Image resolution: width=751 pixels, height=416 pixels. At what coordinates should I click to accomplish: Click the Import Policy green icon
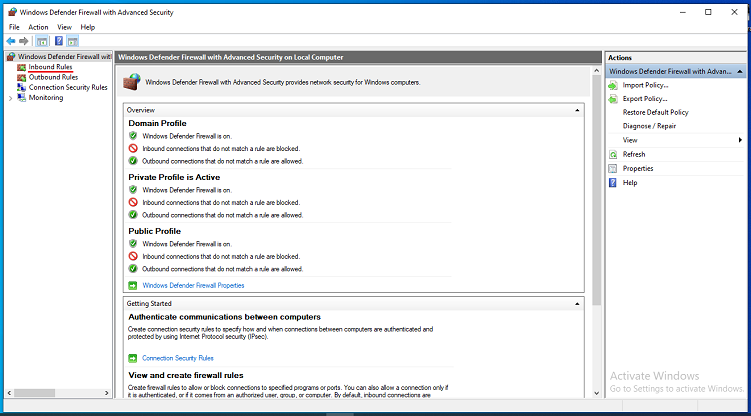tap(613, 85)
